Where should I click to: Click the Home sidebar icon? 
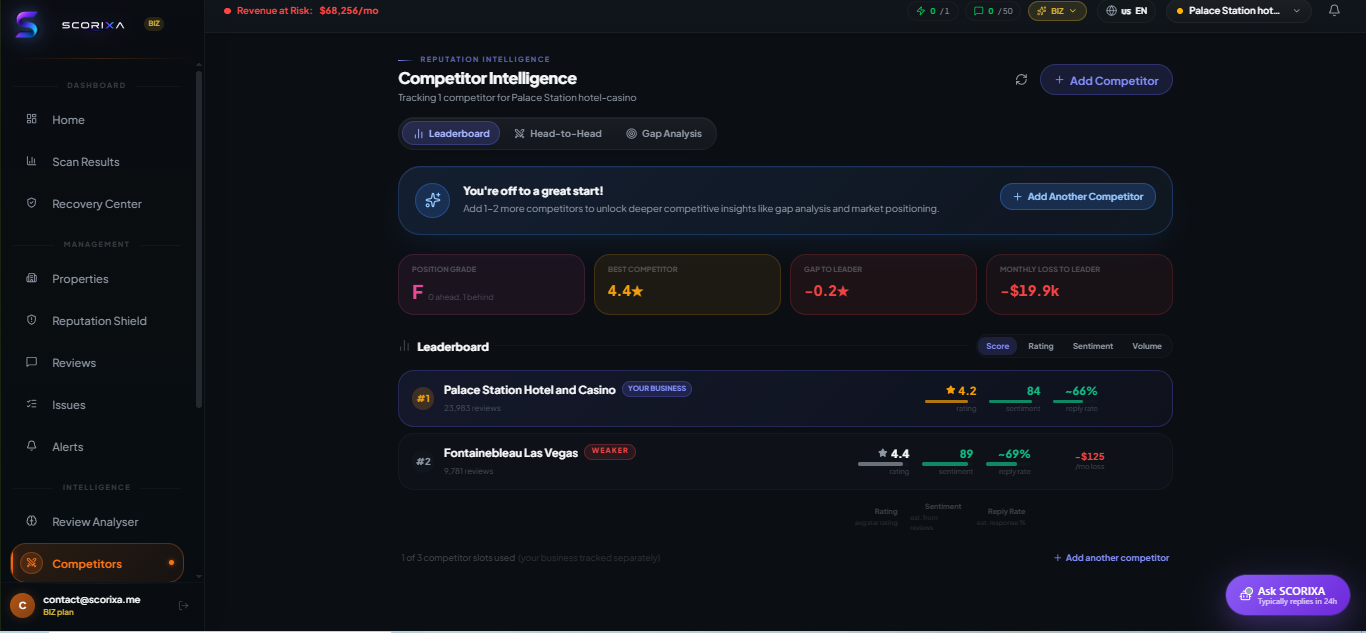pos(31,119)
